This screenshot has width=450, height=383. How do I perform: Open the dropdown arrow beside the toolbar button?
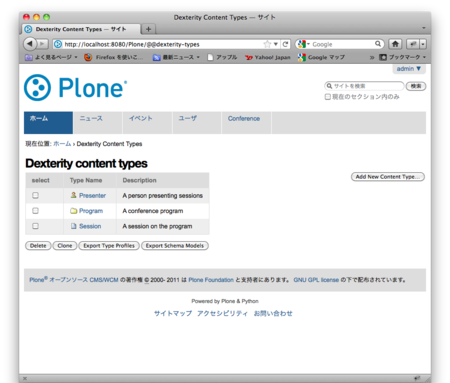(x=423, y=44)
